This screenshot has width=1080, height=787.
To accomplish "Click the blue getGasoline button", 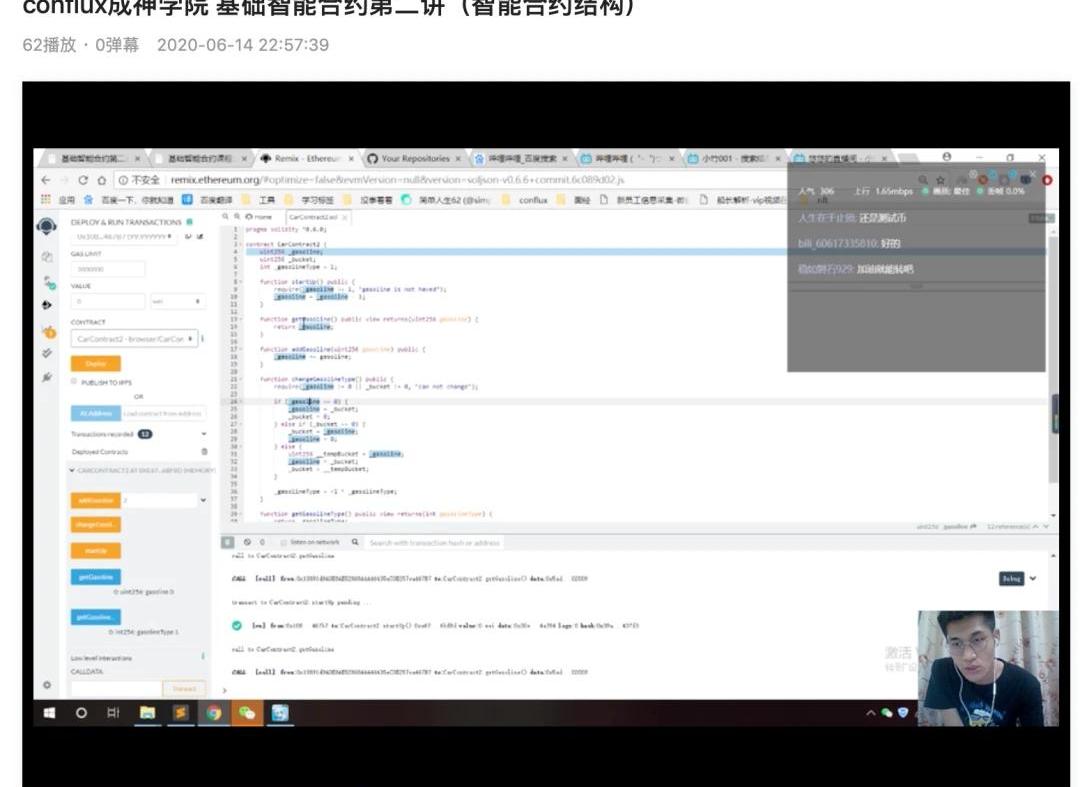I will [95, 577].
